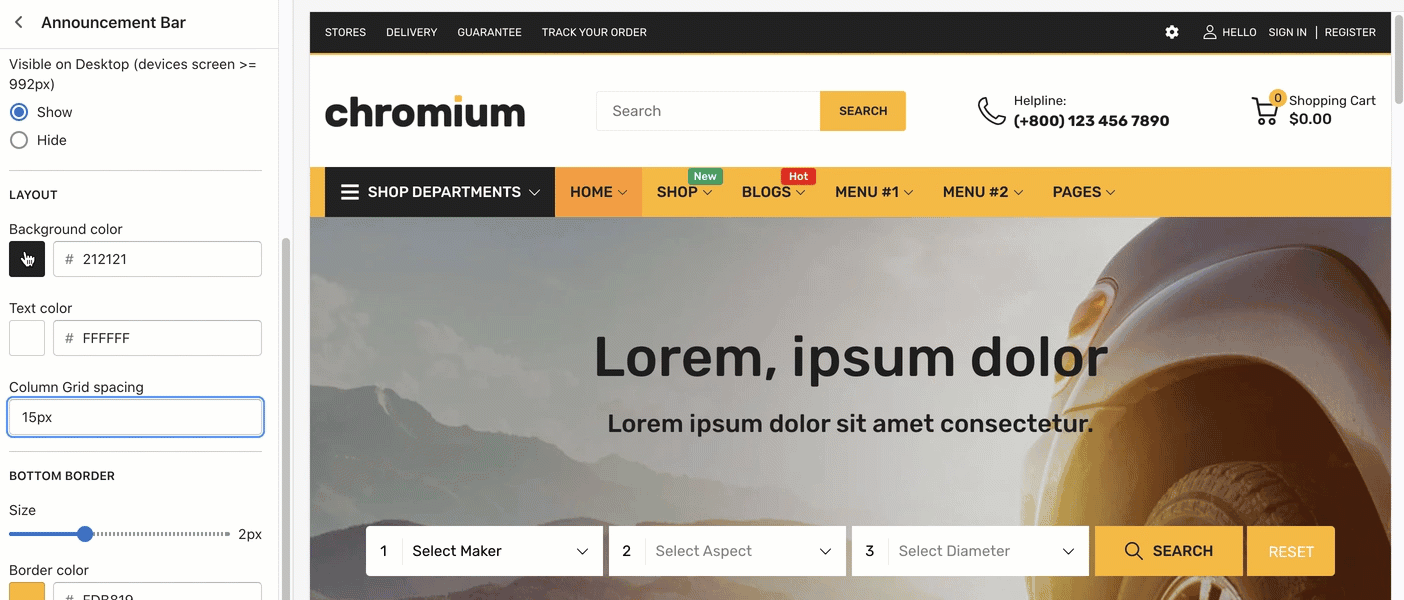Expand the MENU #2 item
The width and height of the screenshot is (1404, 600).
983,192
